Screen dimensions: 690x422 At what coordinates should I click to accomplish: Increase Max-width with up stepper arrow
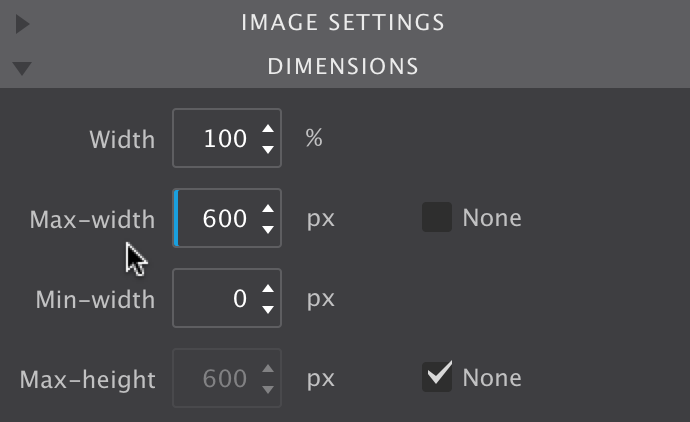(x=267, y=208)
